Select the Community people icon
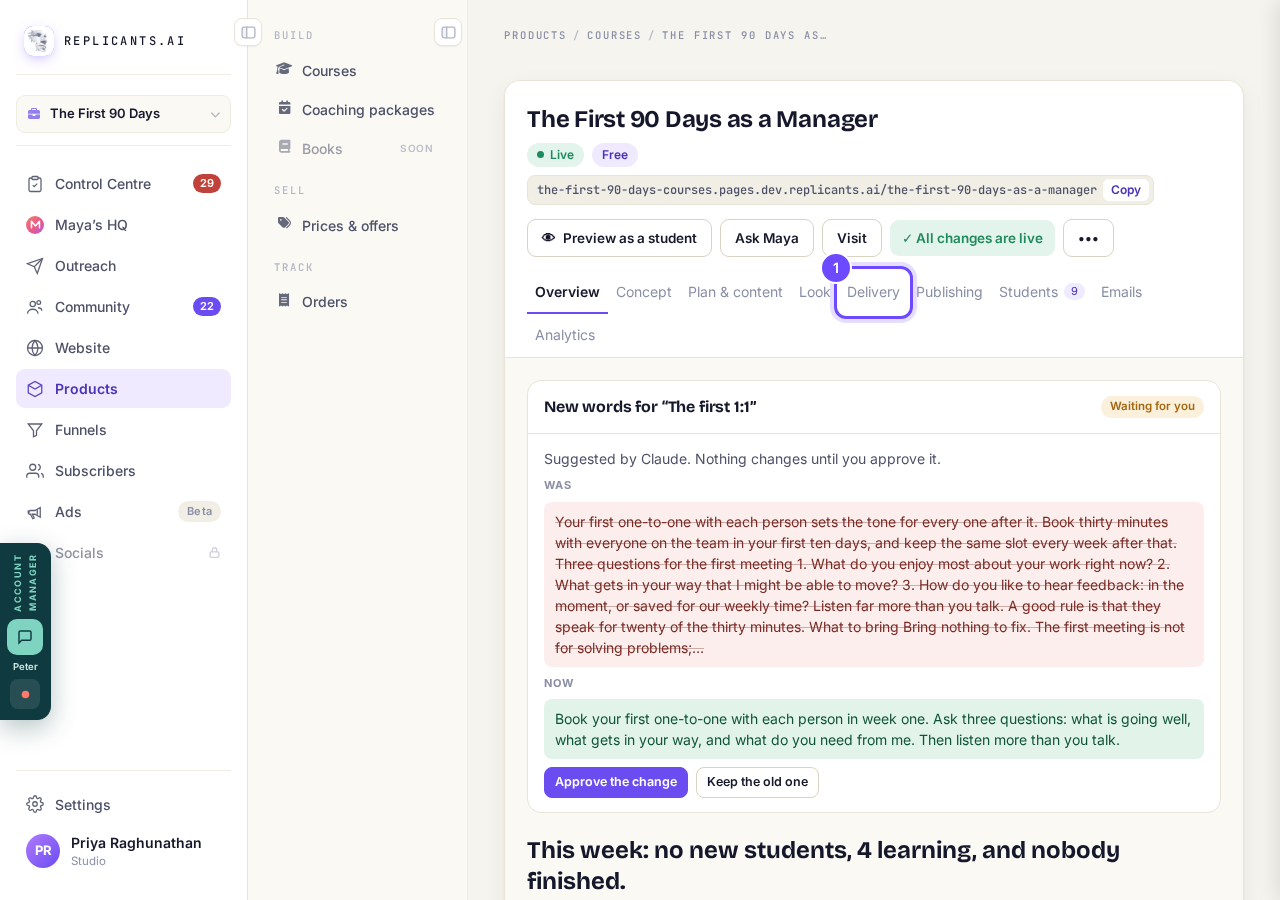Screen dimensions: 1280x900 [x=35, y=307]
